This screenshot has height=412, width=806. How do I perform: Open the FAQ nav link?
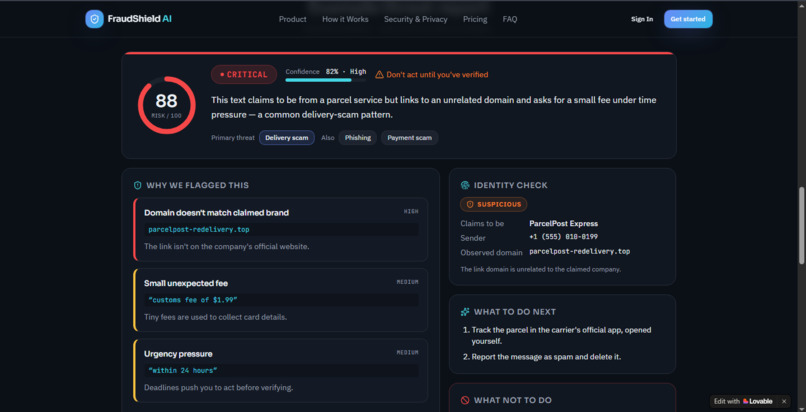tap(510, 19)
